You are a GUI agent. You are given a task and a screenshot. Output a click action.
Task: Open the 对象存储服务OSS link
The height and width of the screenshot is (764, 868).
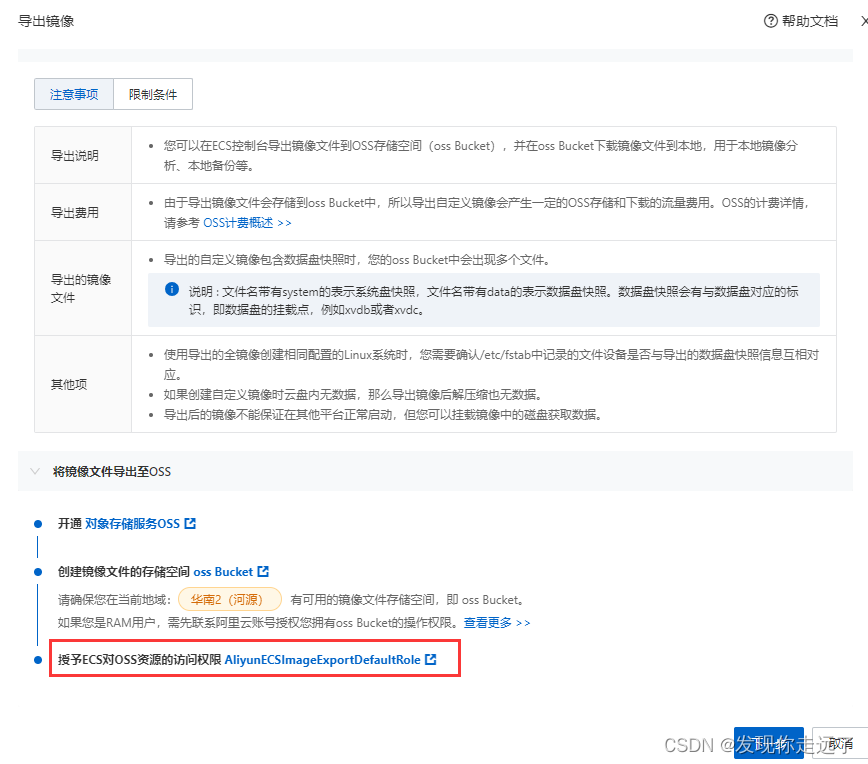132,524
